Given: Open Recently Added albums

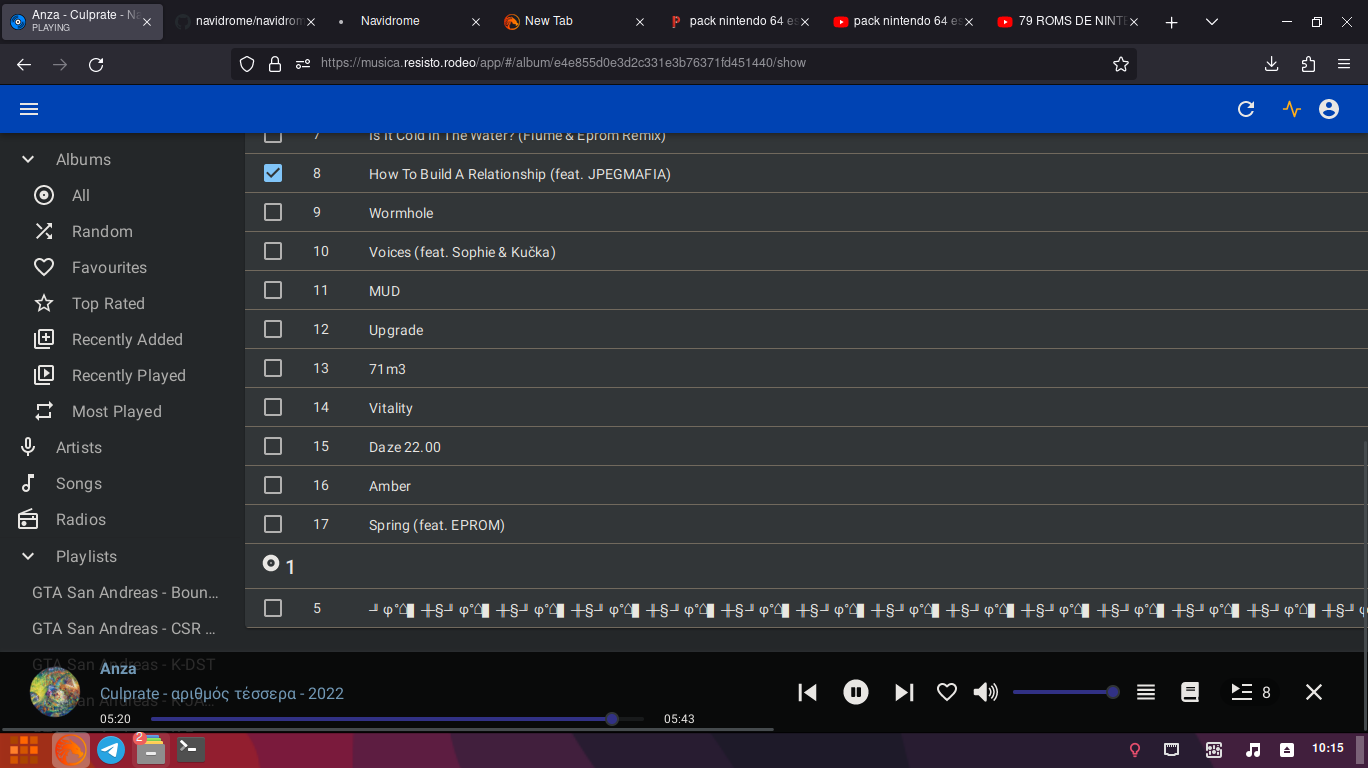Looking at the screenshot, I should [x=127, y=339].
